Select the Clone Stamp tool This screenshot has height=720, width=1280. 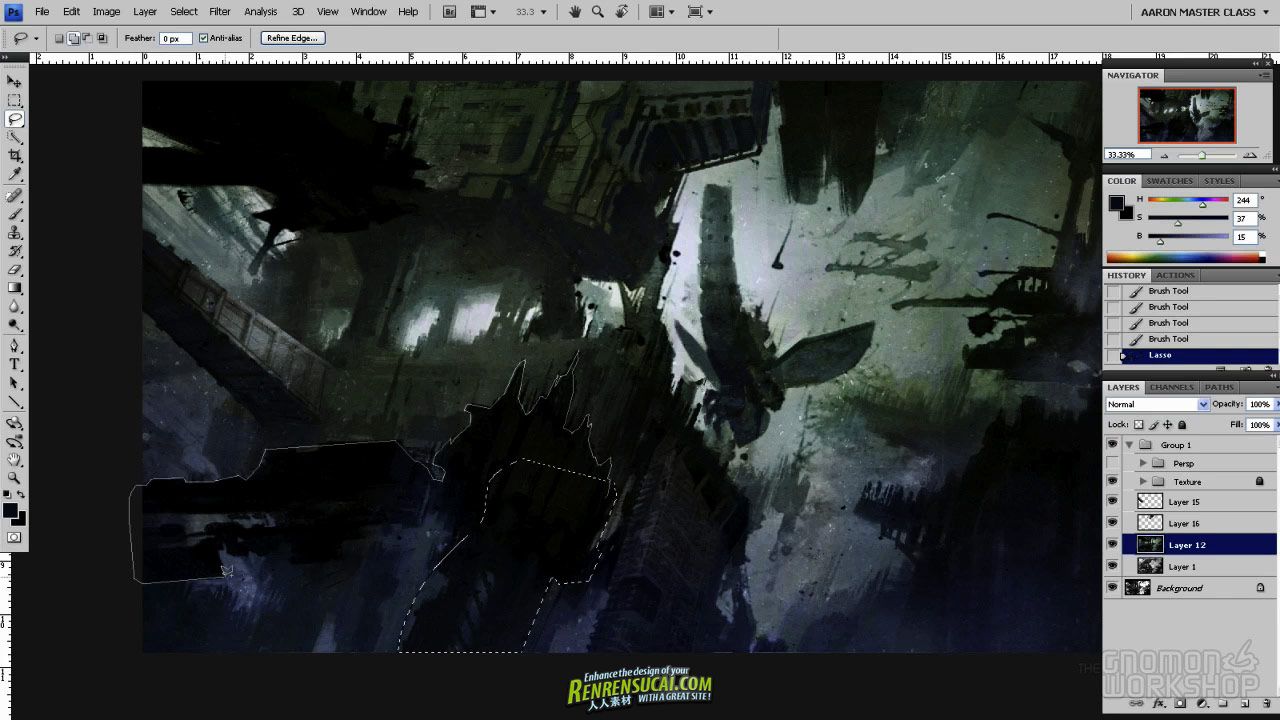[x=14, y=233]
